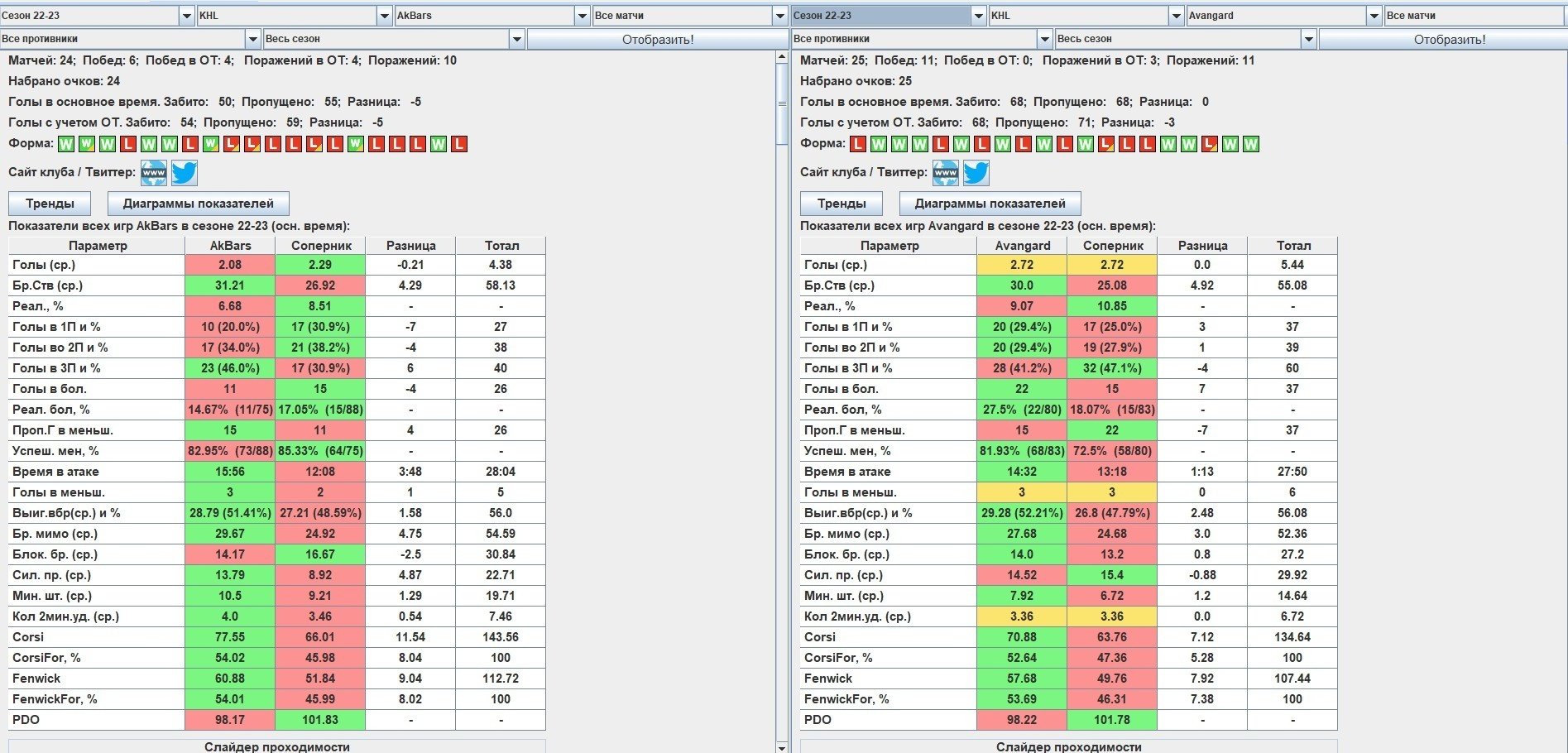Click the 'Разница' column header in AkBars table

(410, 246)
